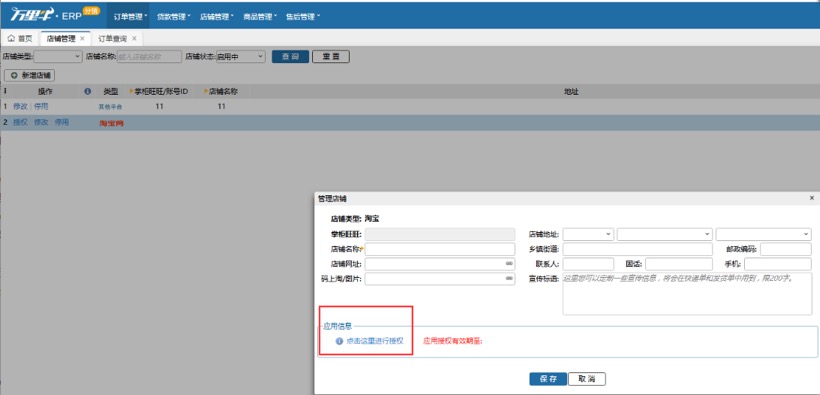The width and height of the screenshot is (820, 395).
Task: Click the 地址 column header
Action: point(571,92)
